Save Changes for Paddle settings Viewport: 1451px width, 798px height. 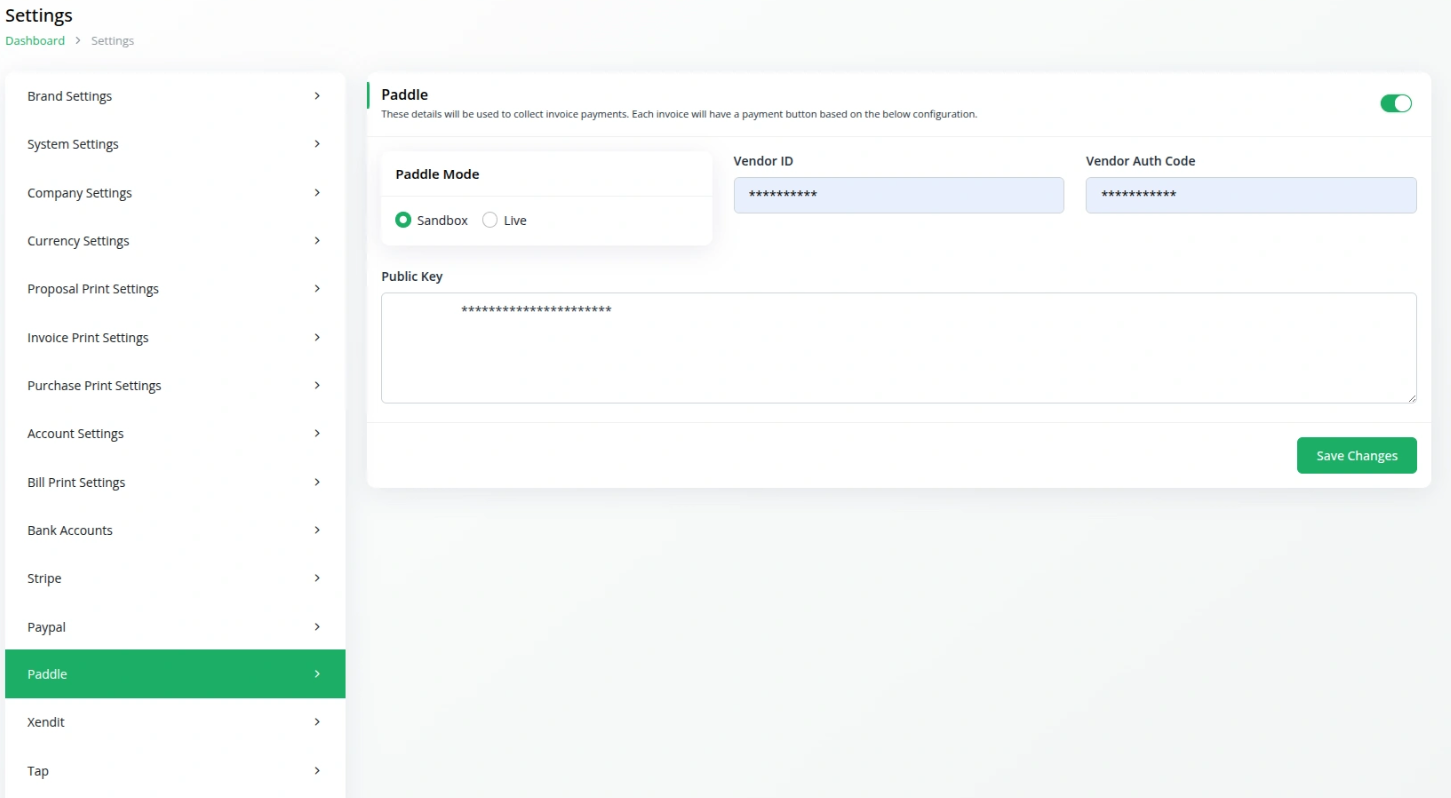pyautogui.click(x=1357, y=455)
